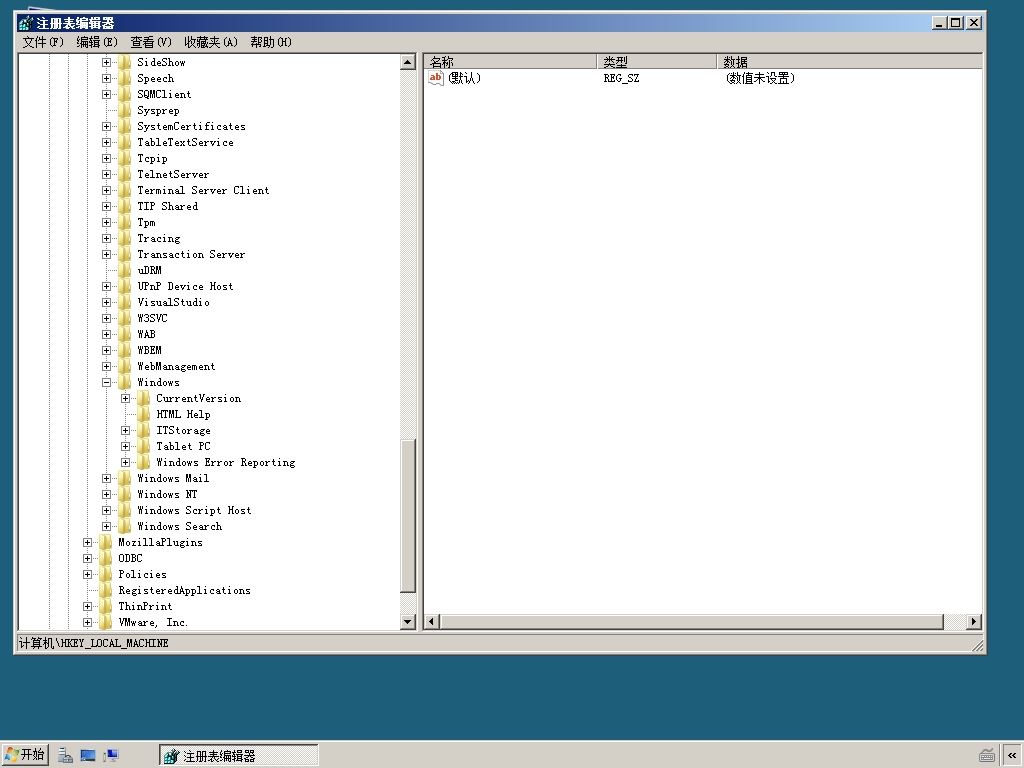
Task: Expand the Policies registry key
Action: [88, 575]
